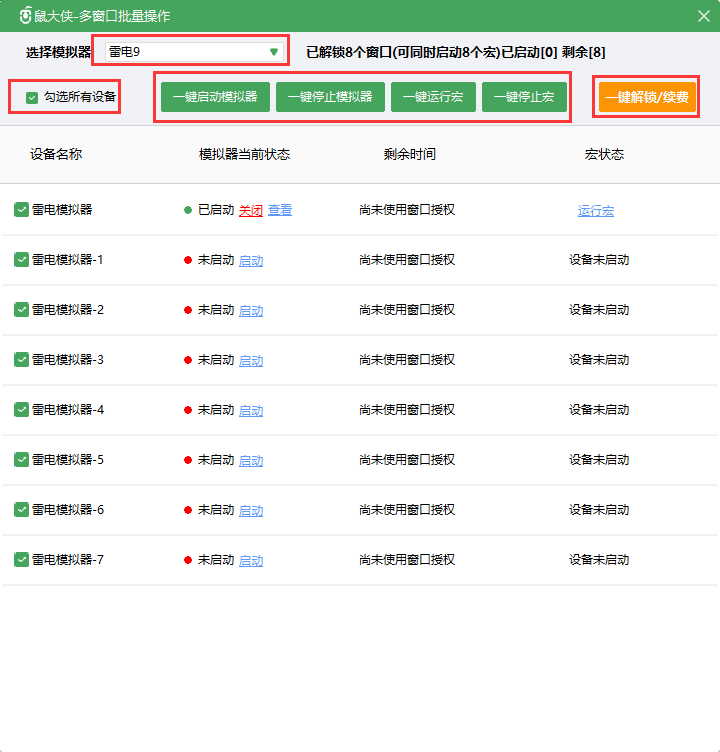Toggle the 雷电模拟器-7 checkbox
The image size is (720, 752).
[21, 559]
